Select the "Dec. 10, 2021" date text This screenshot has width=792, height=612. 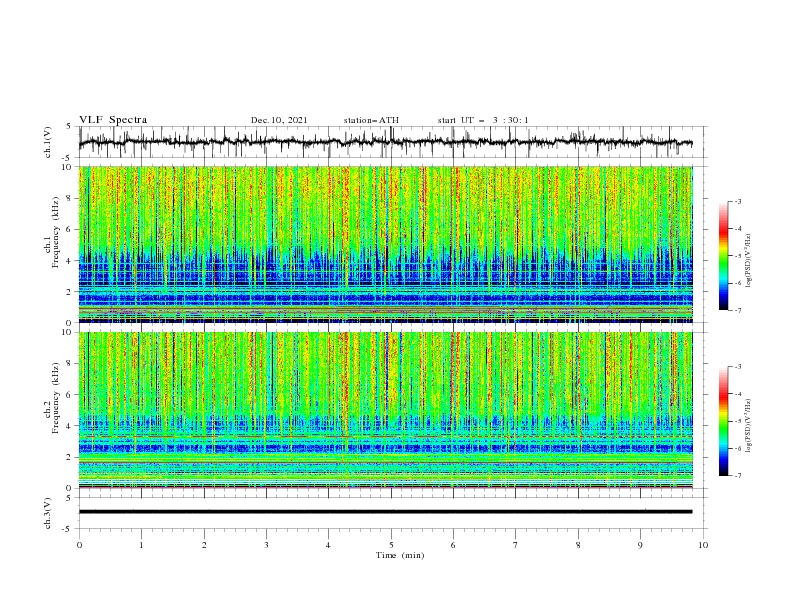(279, 120)
